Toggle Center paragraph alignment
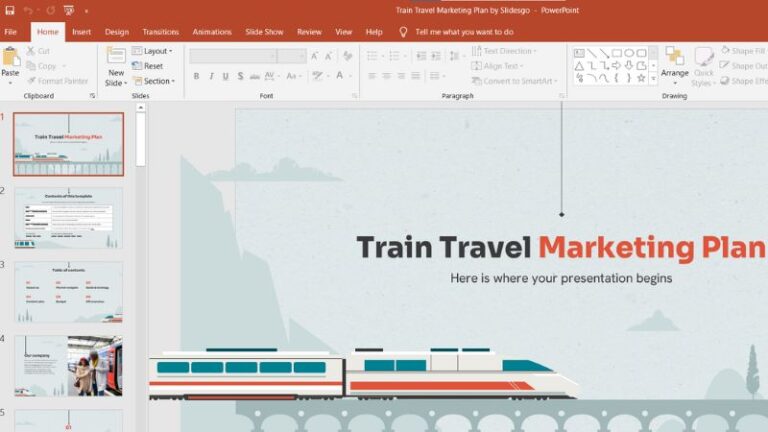 tap(386, 76)
